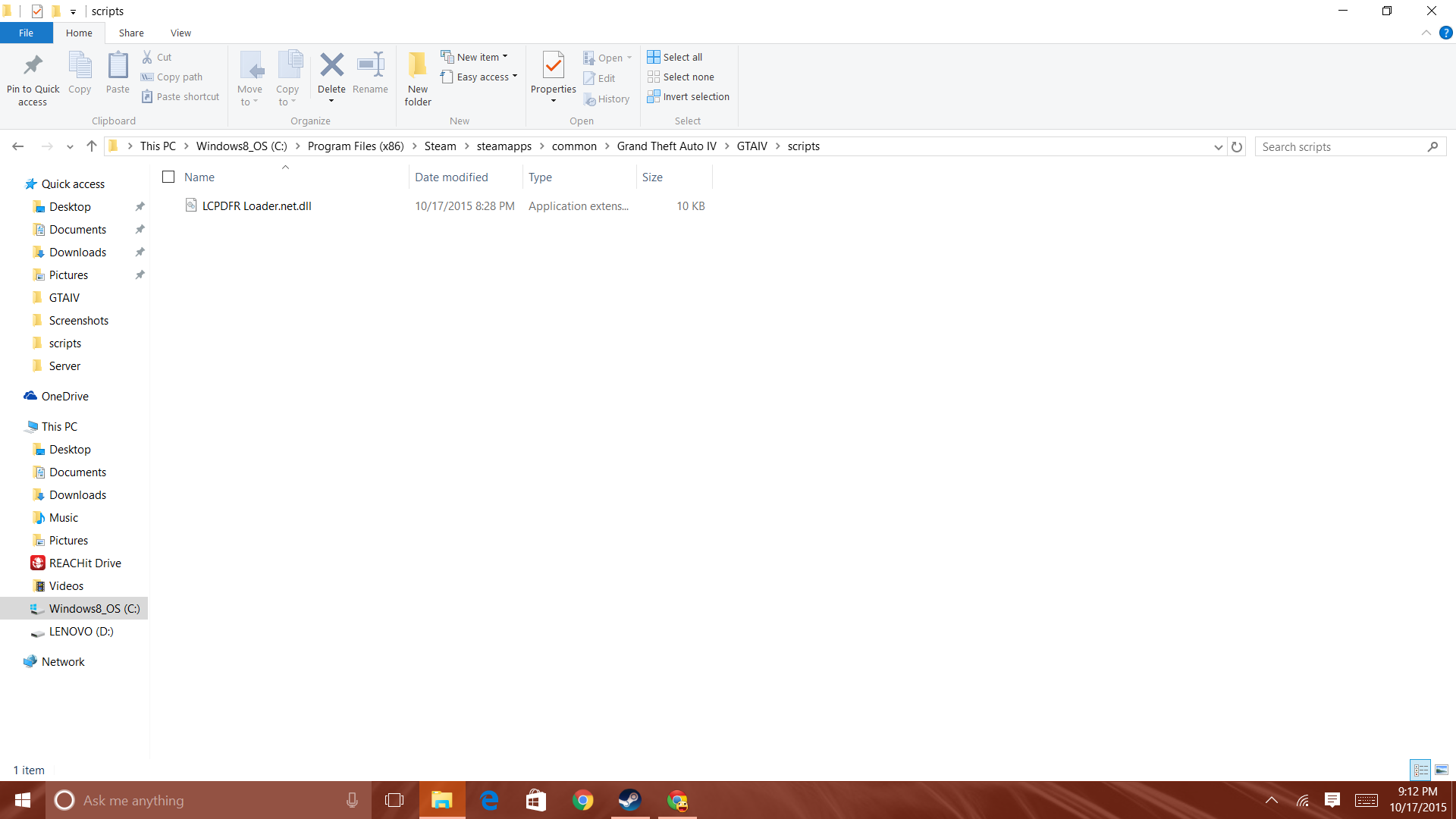The height and width of the screenshot is (819, 1456).
Task: Open Steam from the taskbar
Action: (629, 800)
